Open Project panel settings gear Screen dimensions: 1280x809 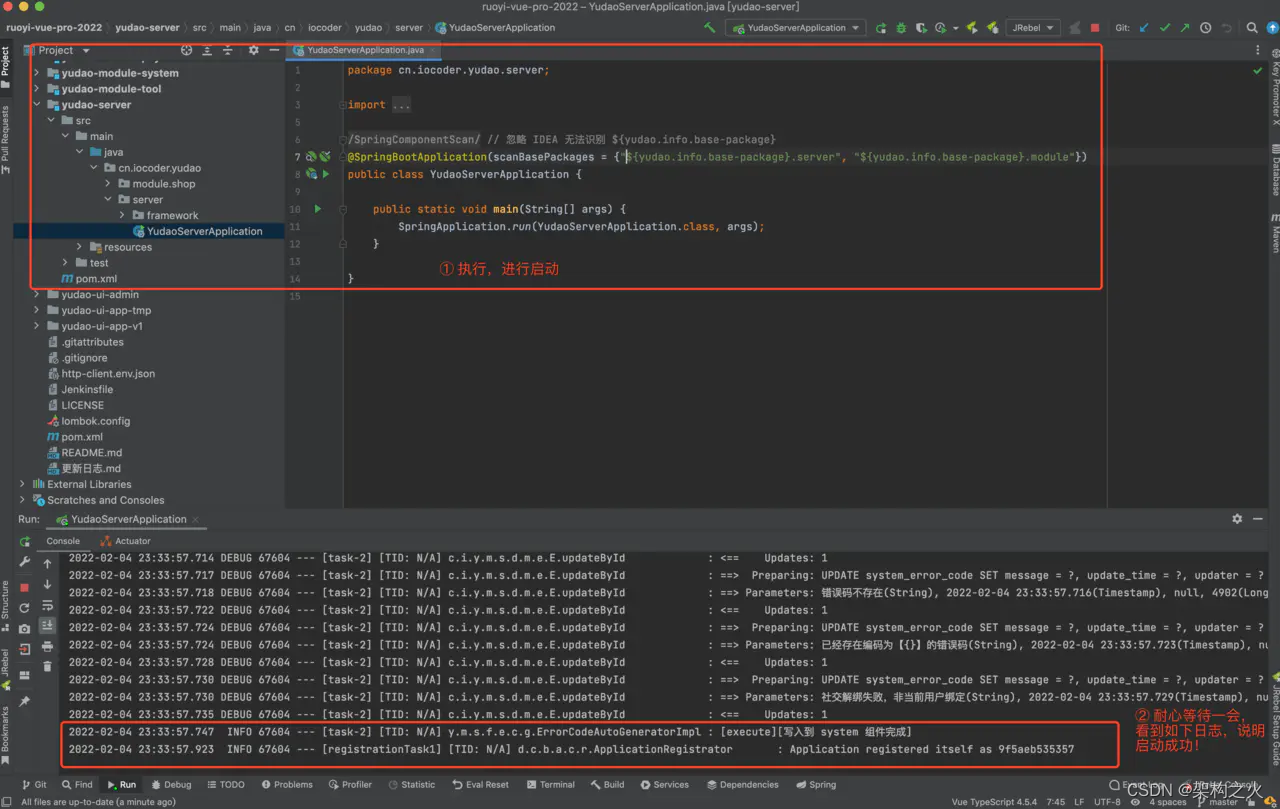click(x=253, y=50)
